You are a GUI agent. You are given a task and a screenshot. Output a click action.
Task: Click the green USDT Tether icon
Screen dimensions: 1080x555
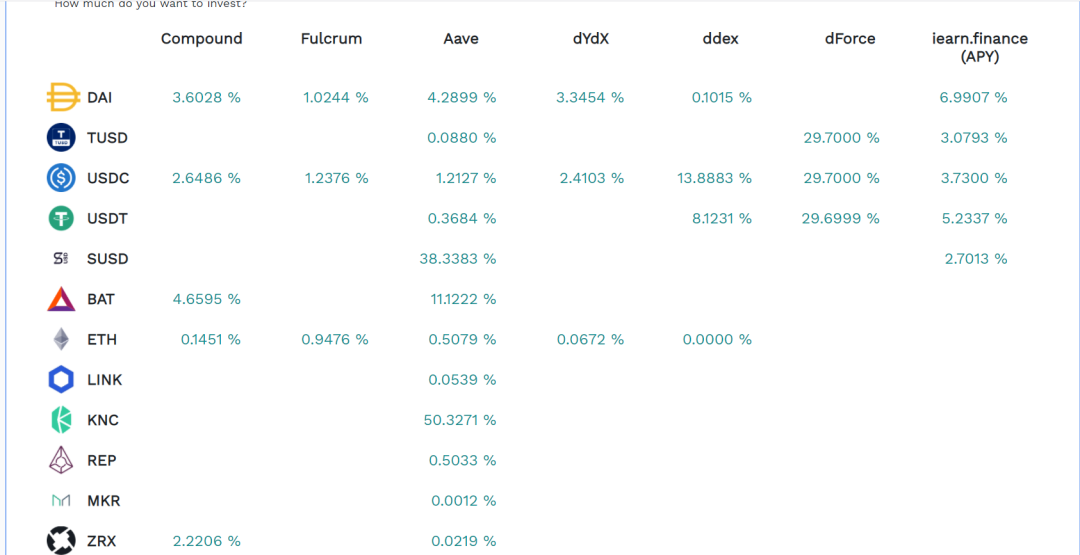61,219
